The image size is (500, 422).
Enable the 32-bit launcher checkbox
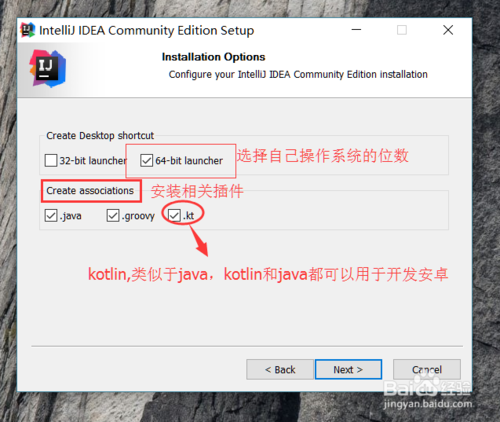(x=51, y=160)
